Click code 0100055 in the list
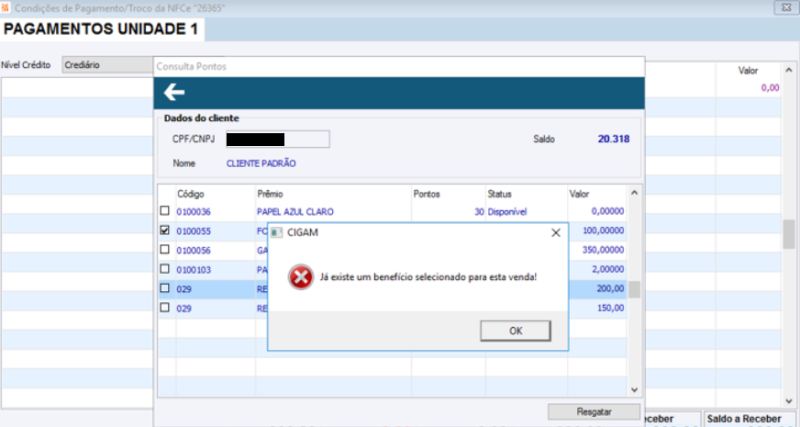Image resolution: width=800 pixels, height=427 pixels. (193, 231)
